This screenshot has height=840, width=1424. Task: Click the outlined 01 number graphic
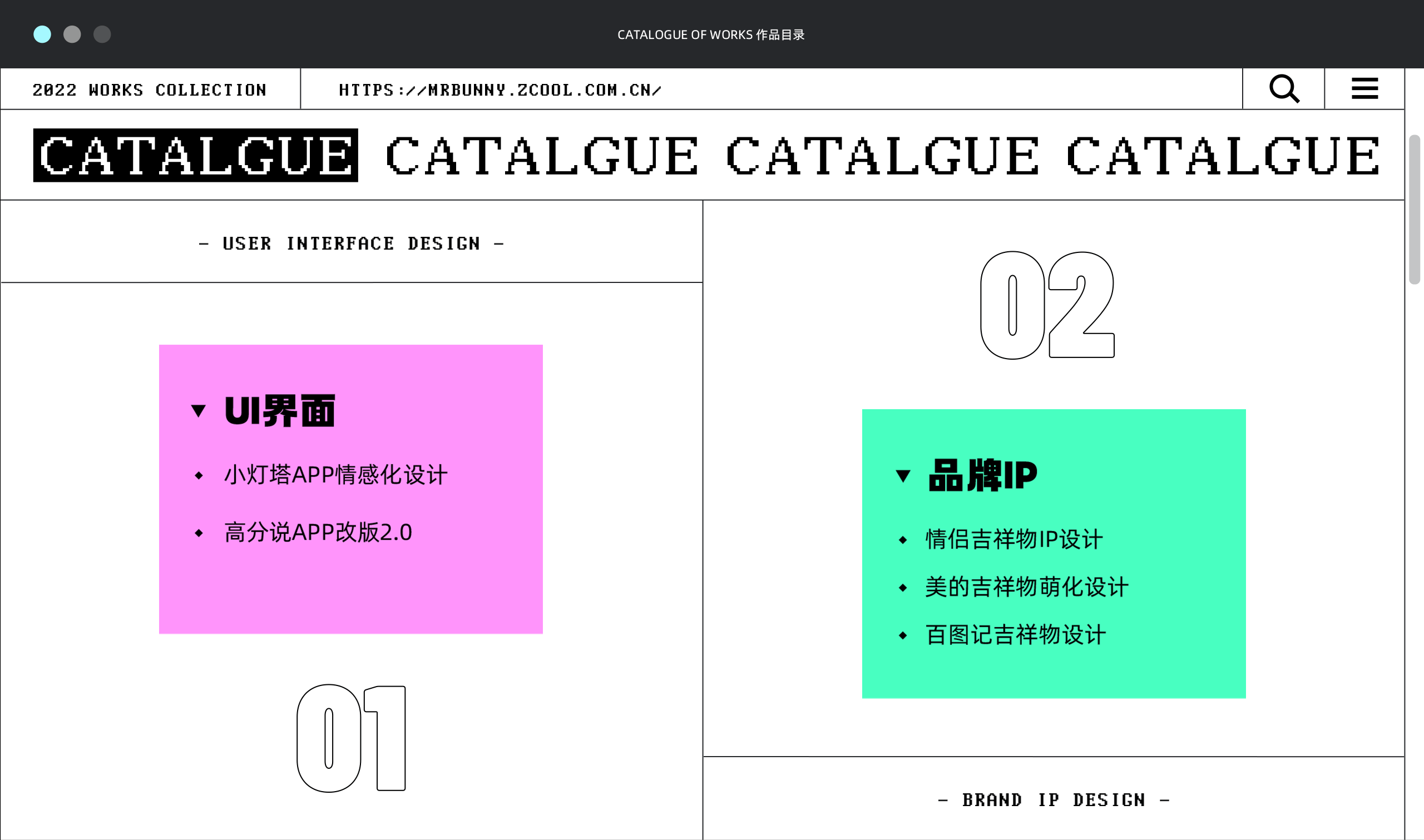(351, 738)
